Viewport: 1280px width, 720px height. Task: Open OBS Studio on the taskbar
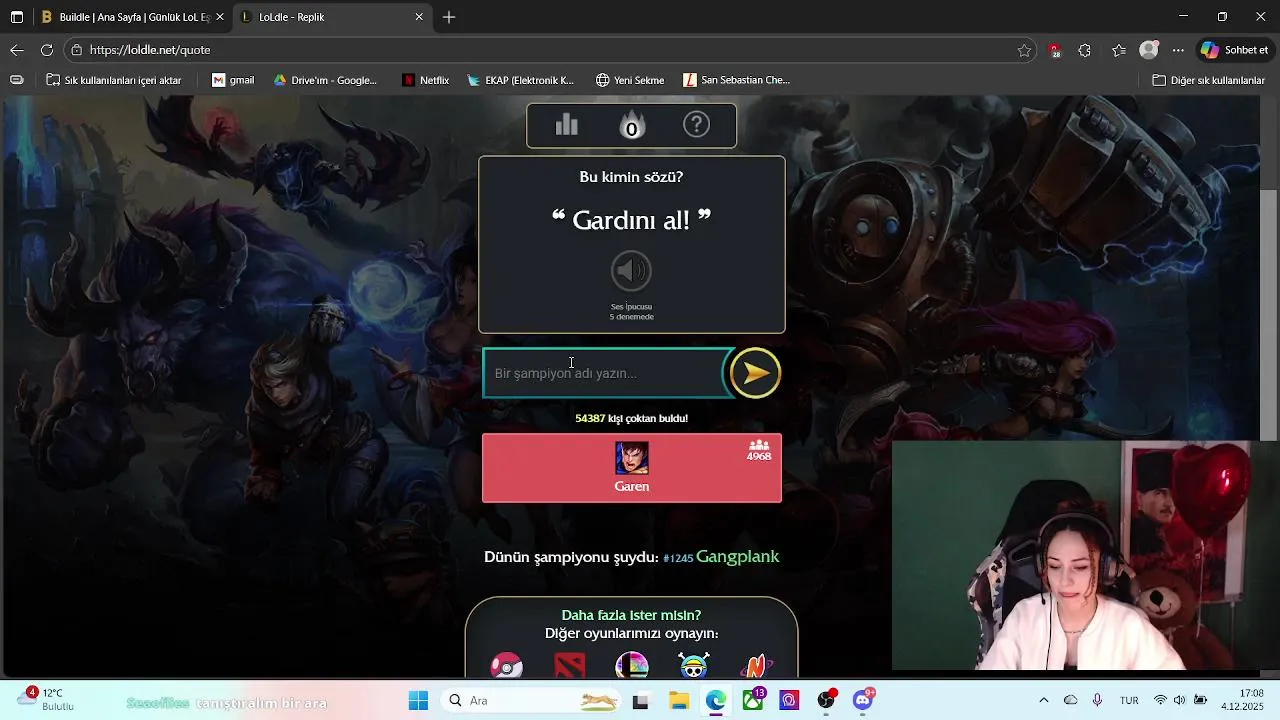click(x=826, y=701)
